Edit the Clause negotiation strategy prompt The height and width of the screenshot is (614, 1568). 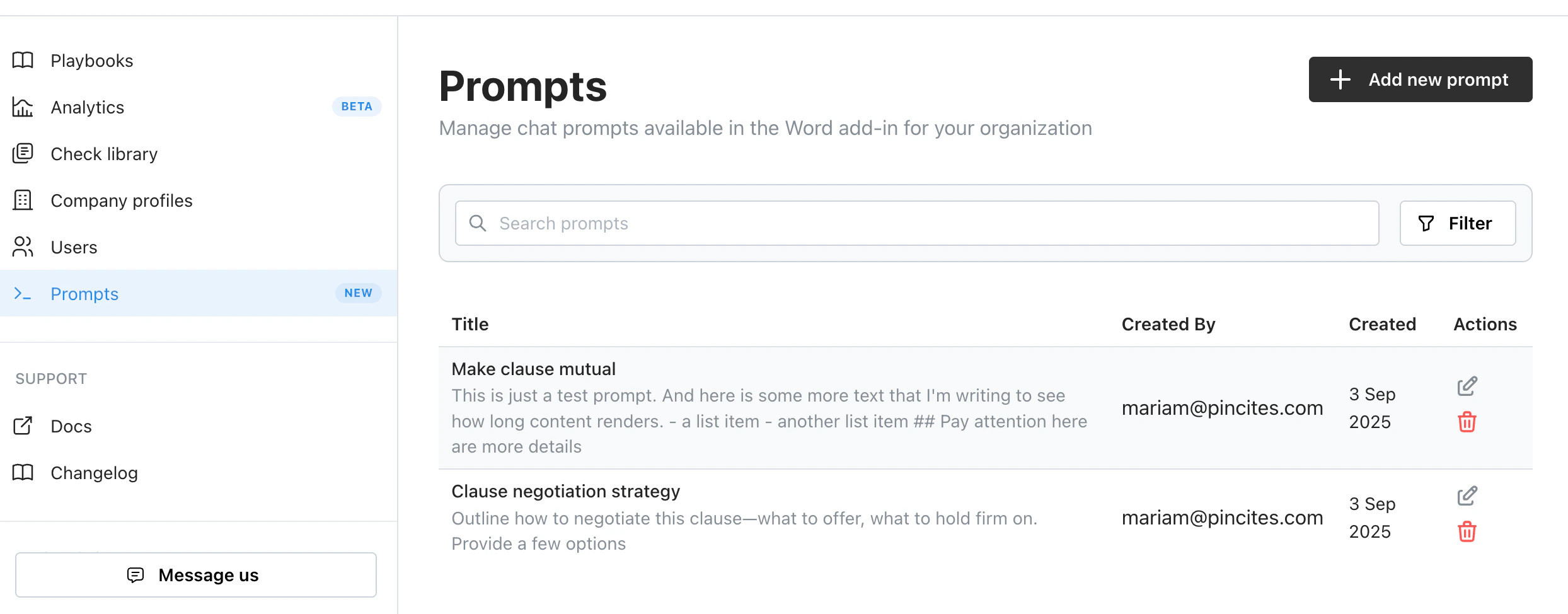1467,495
